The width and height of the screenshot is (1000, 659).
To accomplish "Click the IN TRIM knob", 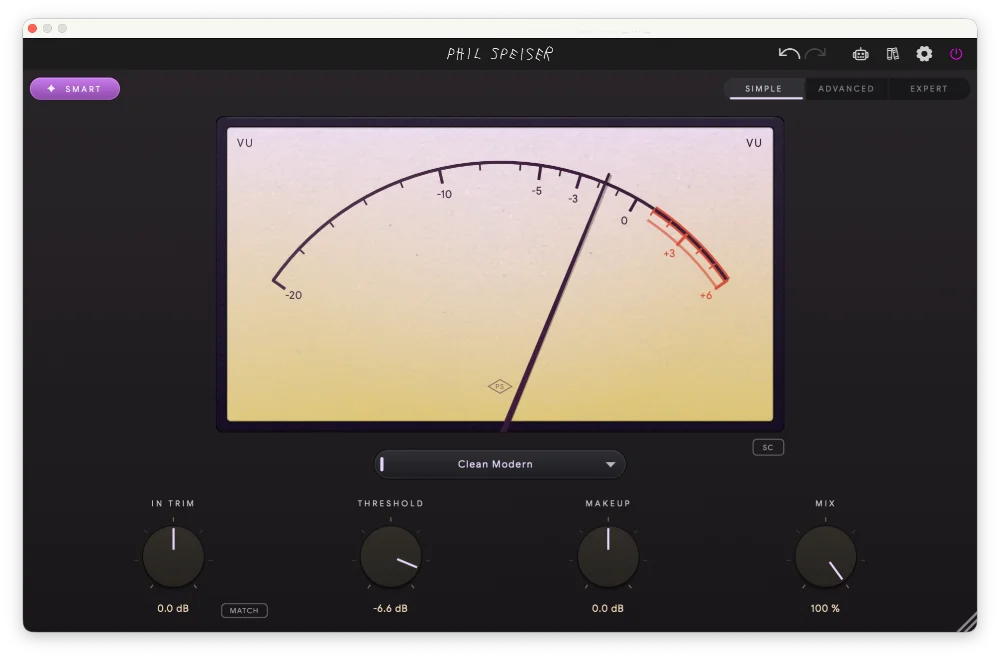I will click(173, 557).
